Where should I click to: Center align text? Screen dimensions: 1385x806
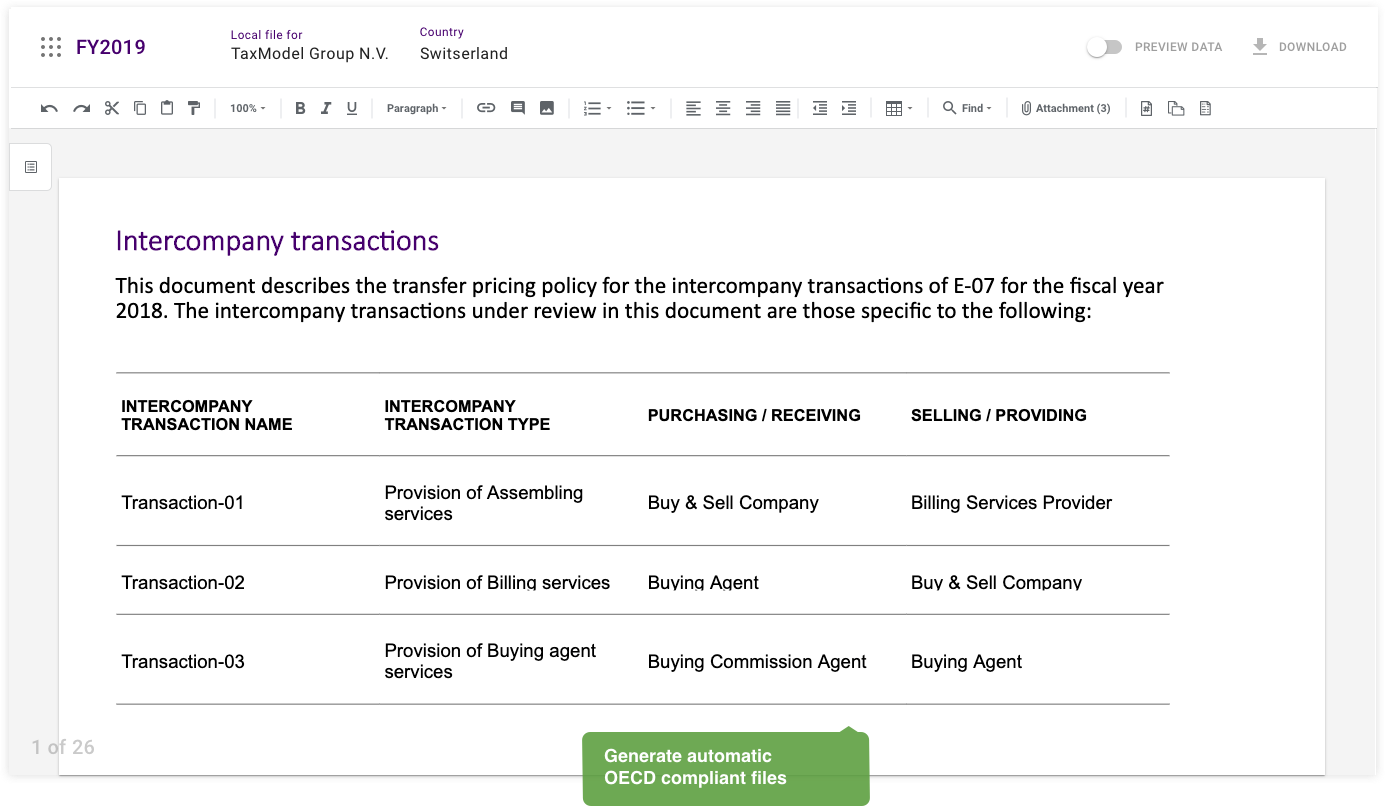click(x=723, y=108)
